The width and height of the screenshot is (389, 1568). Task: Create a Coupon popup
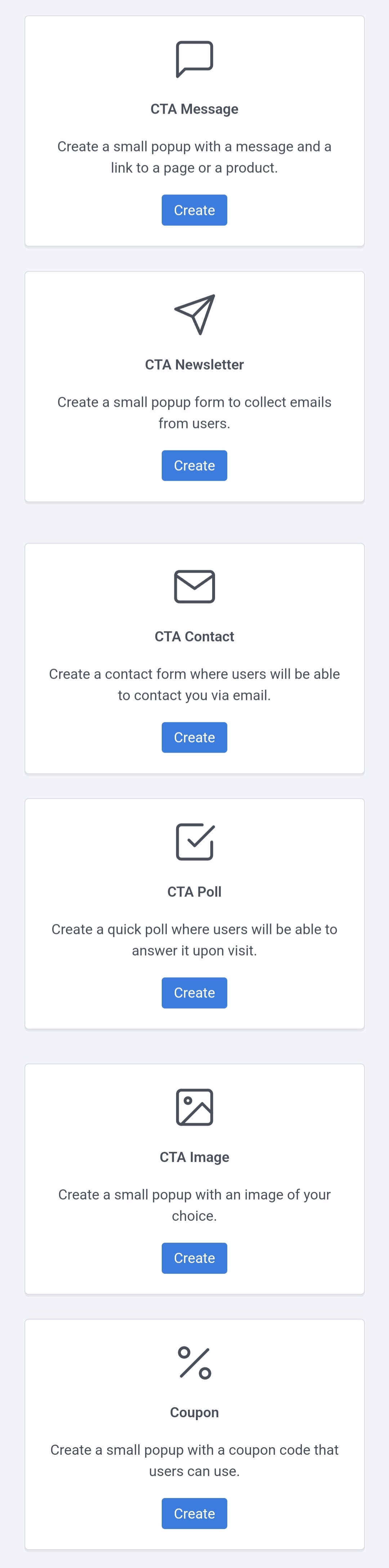[194, 1513]
